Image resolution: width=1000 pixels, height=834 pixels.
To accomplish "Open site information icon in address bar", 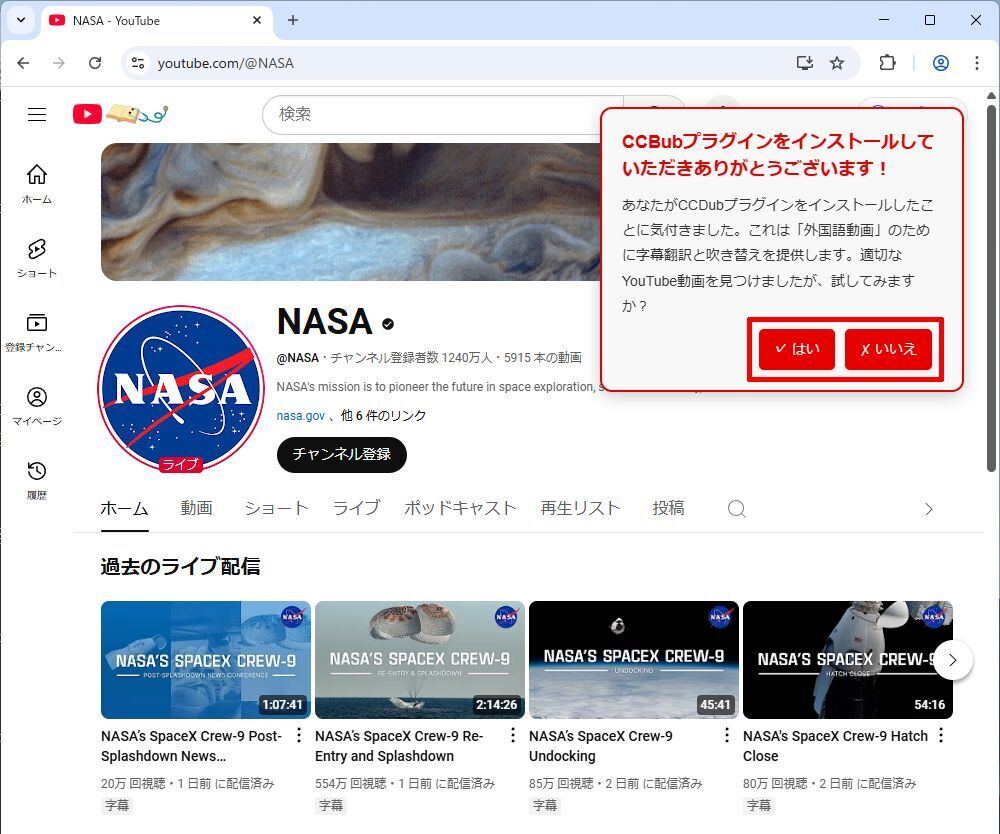I will tap(138, 62).
